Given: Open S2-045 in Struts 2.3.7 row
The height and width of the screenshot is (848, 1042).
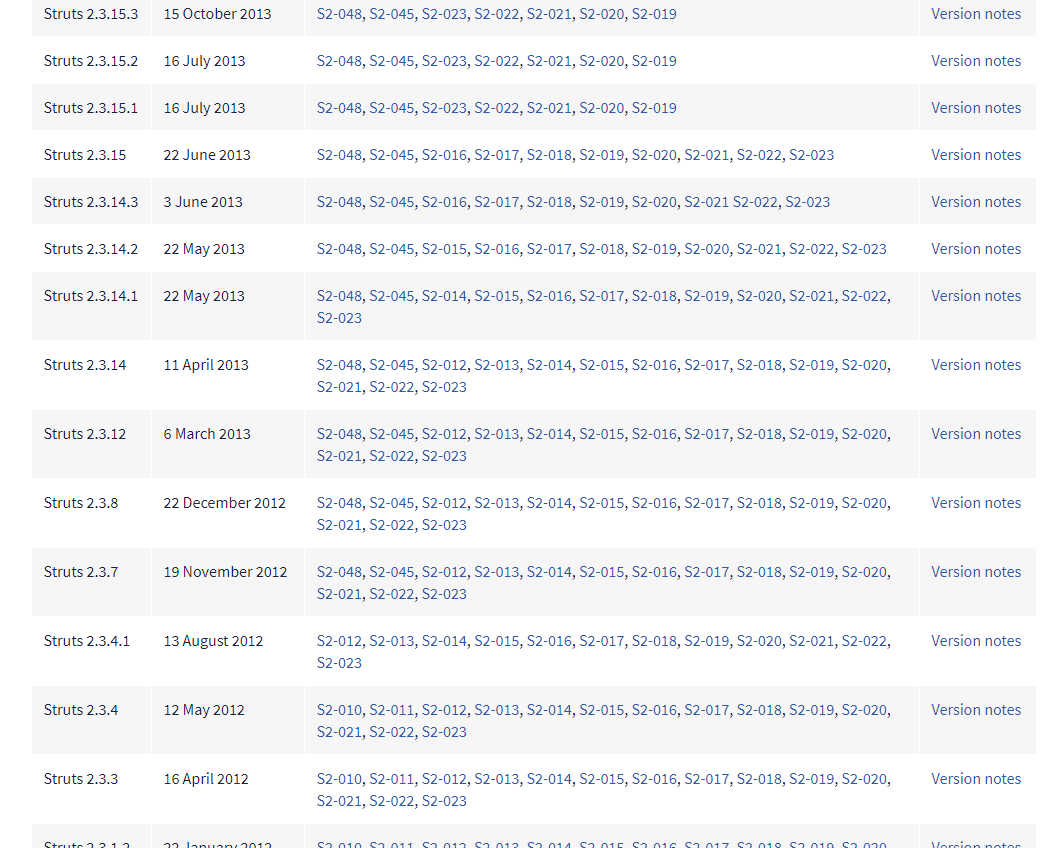Looking at the screenshot, I should (392, 572).
